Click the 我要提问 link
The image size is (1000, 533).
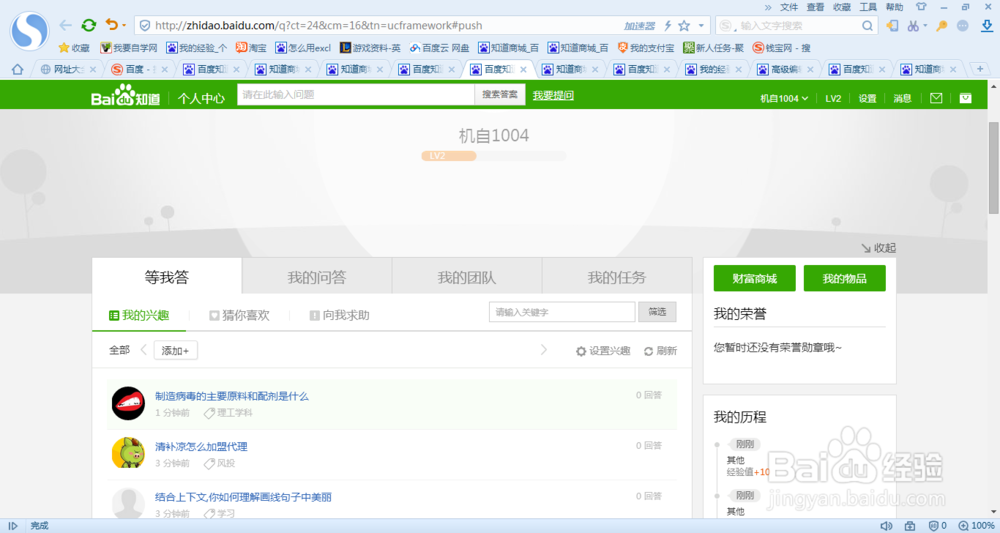tap(553, 96)
